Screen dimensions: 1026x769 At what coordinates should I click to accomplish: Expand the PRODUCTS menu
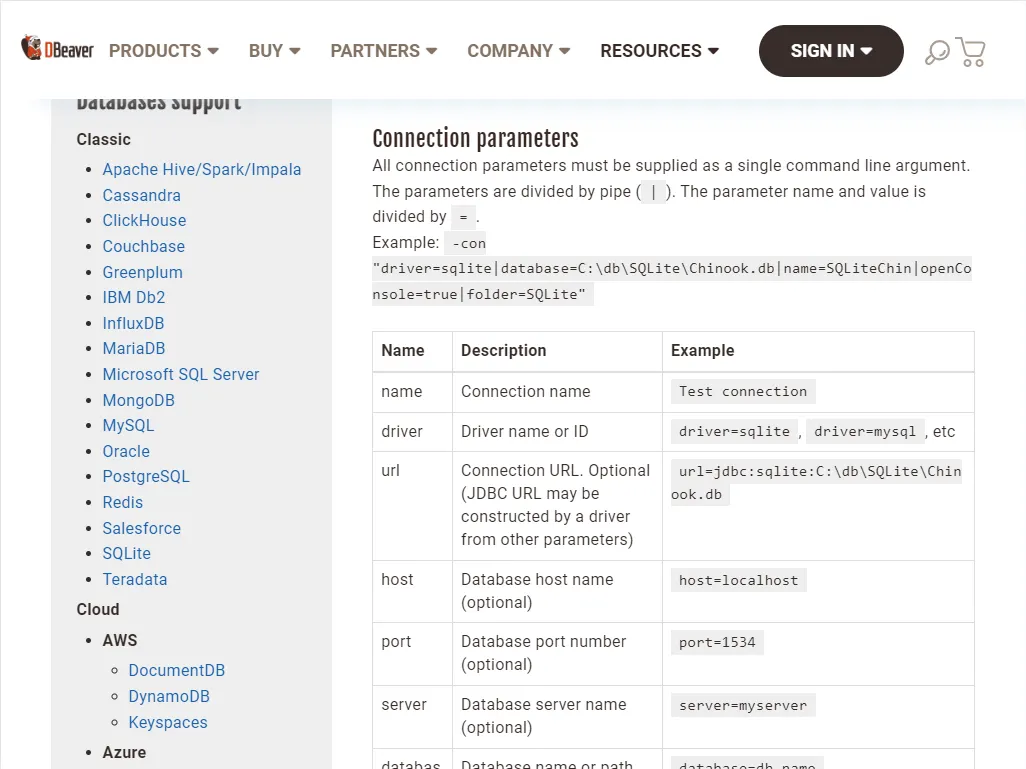[164, 50]
